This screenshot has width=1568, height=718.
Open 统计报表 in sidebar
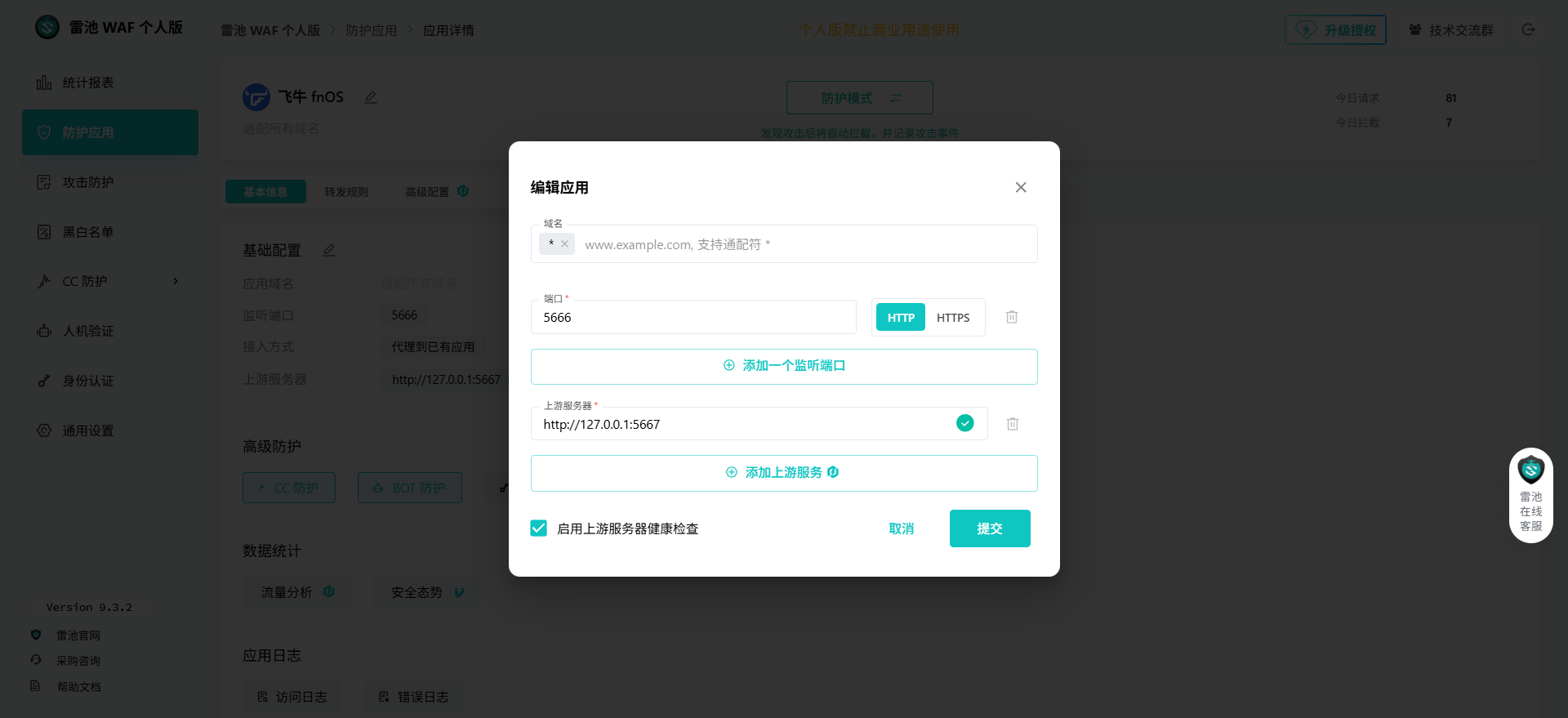[88, 83]
